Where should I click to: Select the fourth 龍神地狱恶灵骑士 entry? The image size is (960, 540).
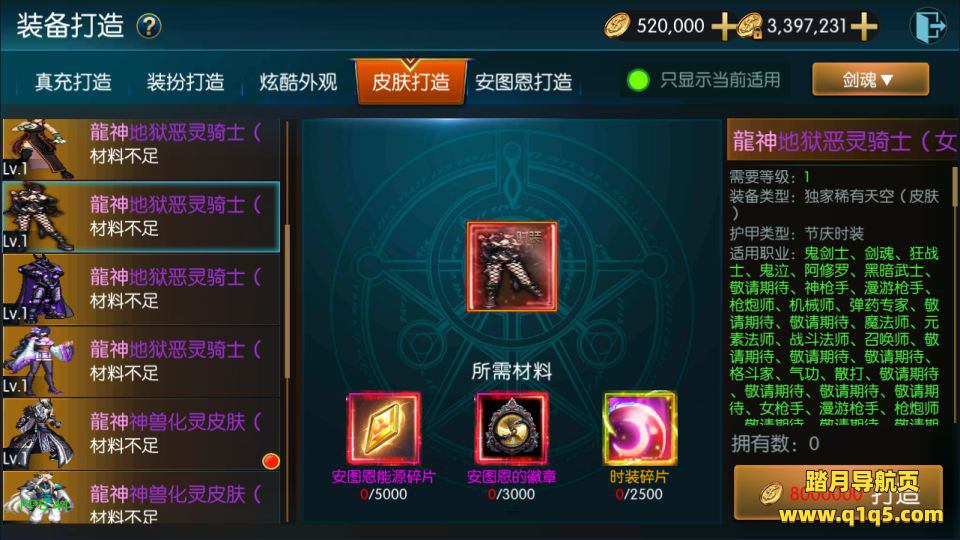[x=141, y=361]
